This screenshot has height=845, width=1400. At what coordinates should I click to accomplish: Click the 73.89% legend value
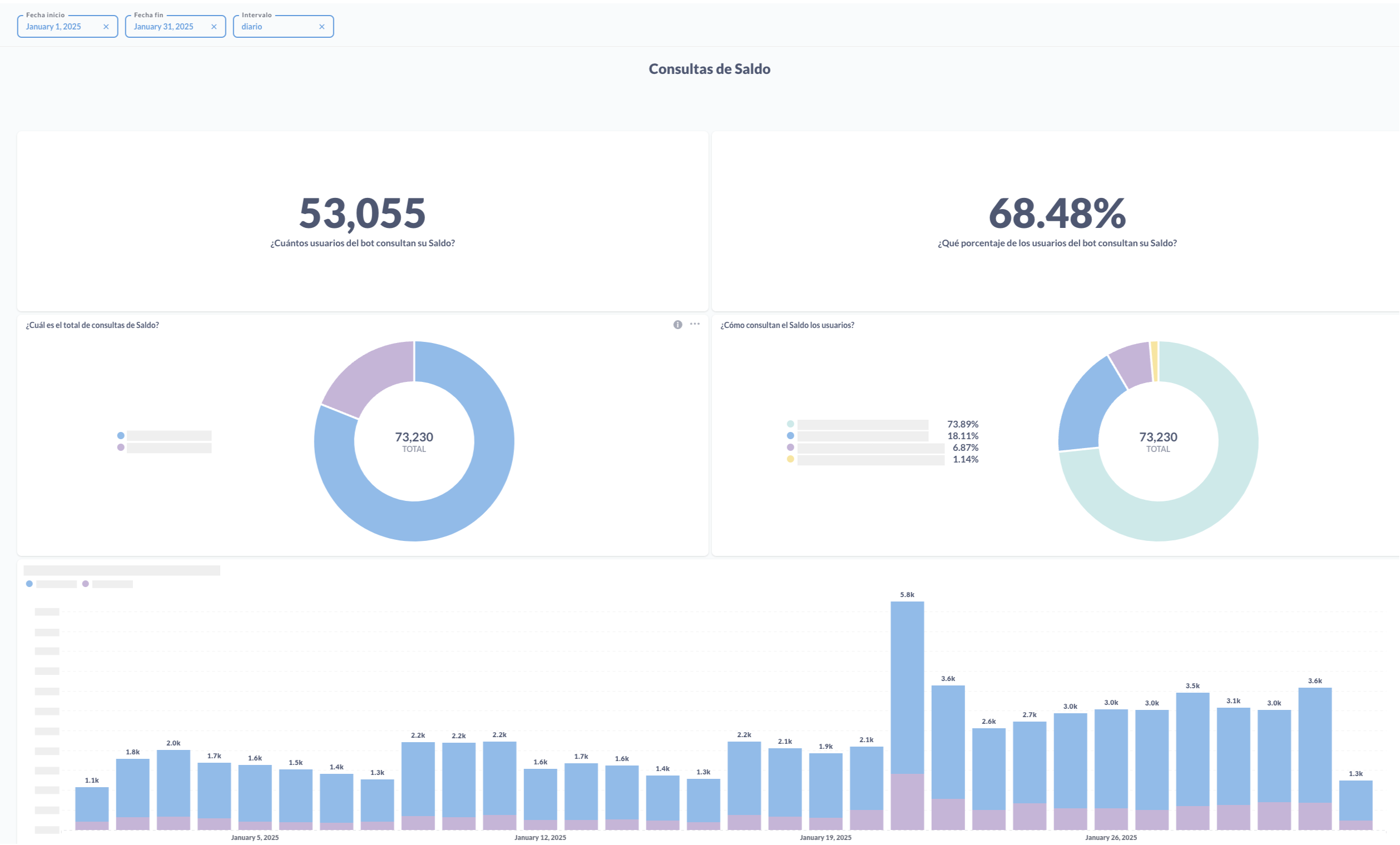click(963, 424)
